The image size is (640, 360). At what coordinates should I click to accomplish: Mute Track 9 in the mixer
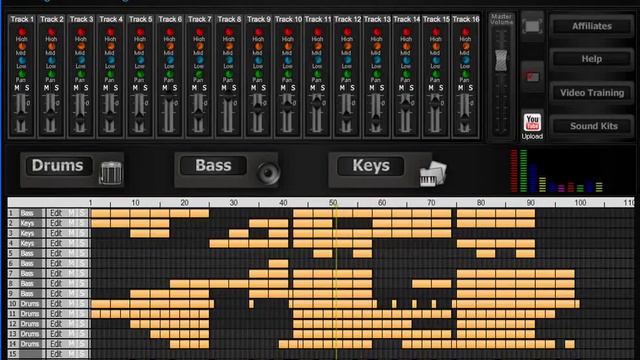253,88
